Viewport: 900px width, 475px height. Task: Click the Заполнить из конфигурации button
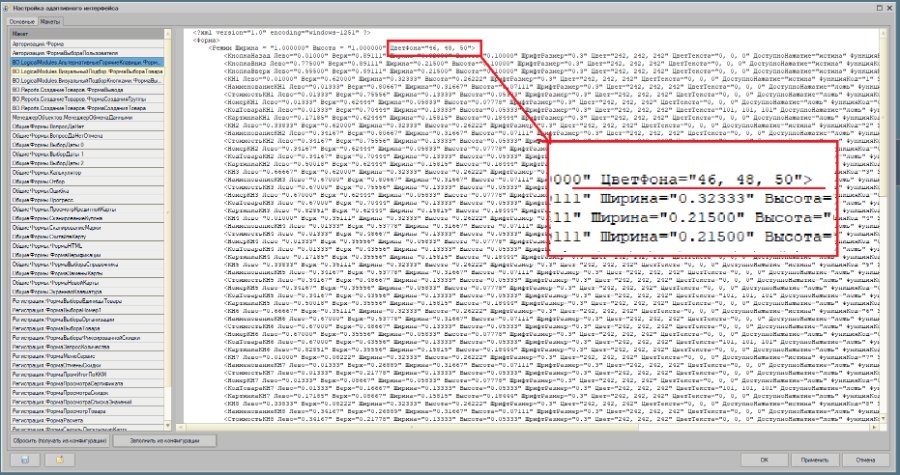(x=165, y=441)
